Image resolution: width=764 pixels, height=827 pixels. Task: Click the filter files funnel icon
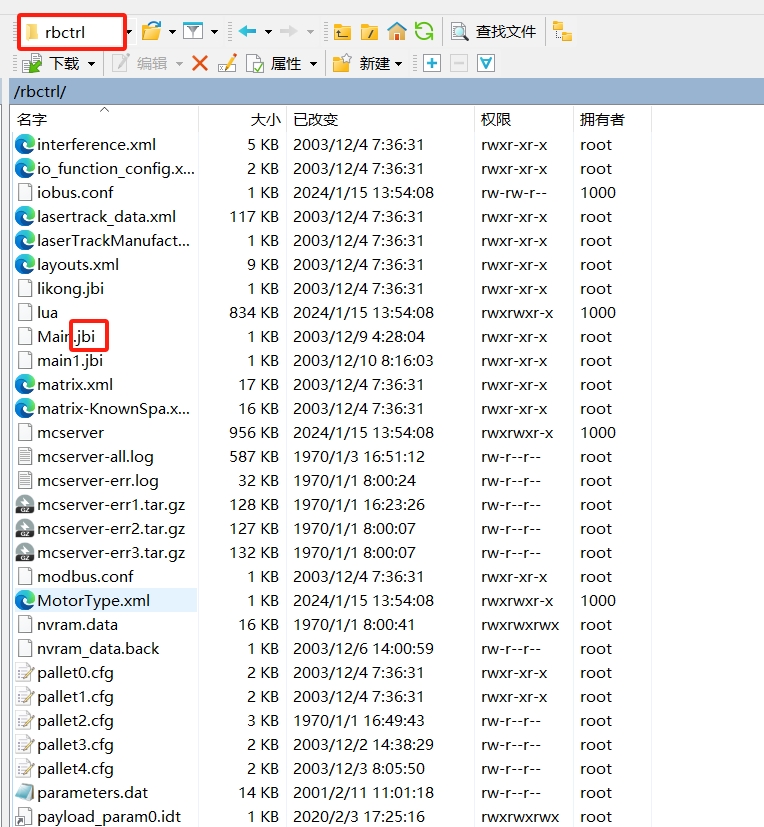point(193,32)
